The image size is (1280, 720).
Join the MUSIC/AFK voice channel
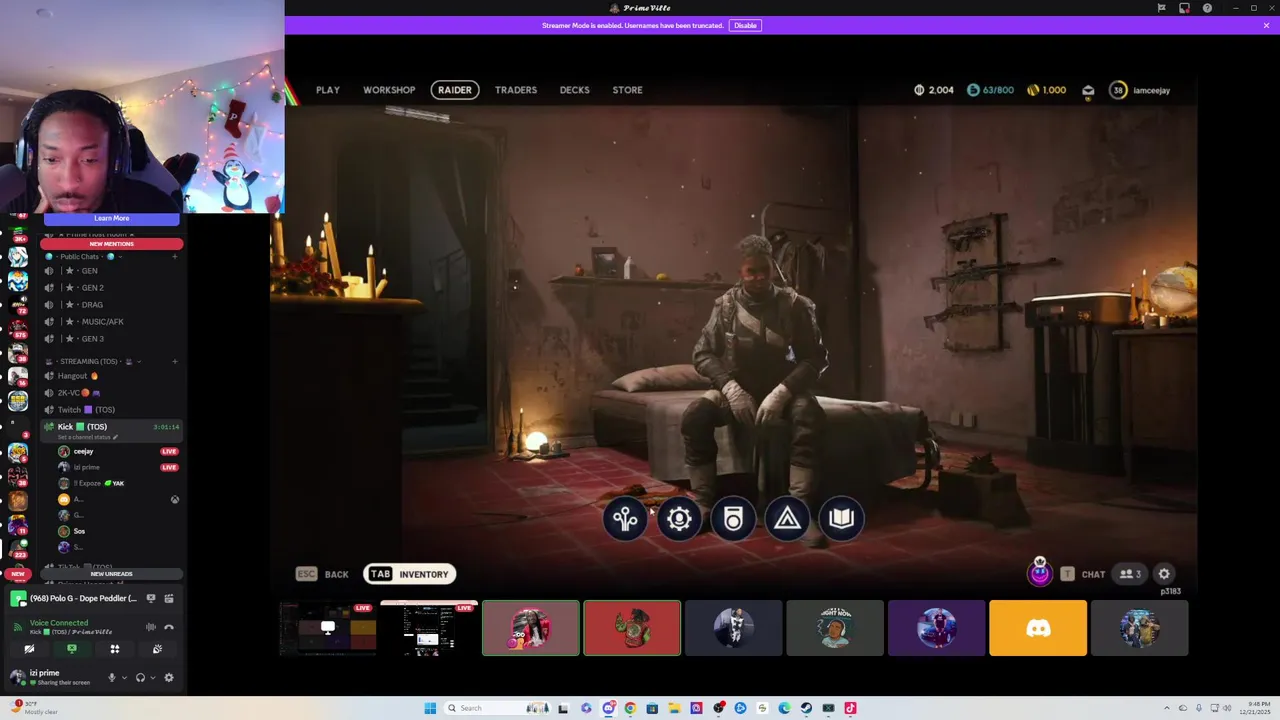click(x=110, y=322)
